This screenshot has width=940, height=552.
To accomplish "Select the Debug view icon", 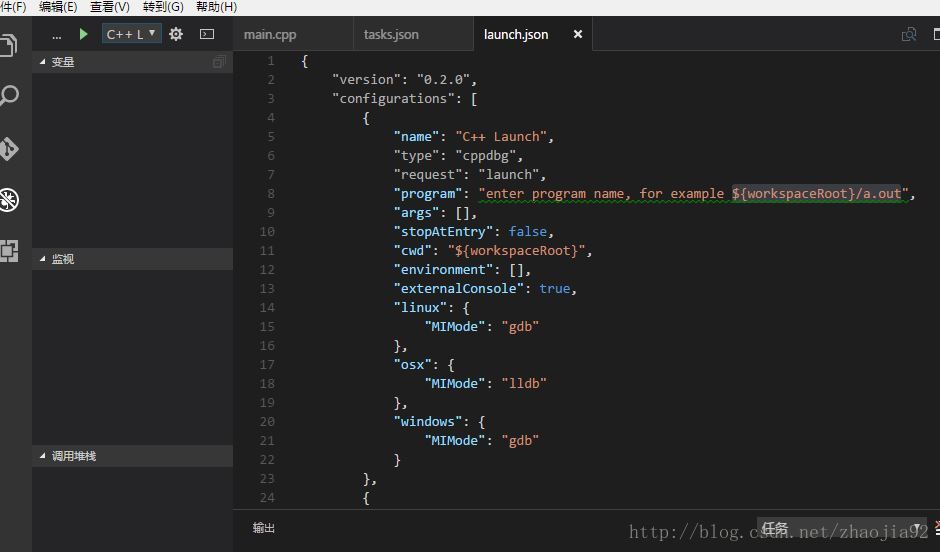I will click(x=9, y=200).
